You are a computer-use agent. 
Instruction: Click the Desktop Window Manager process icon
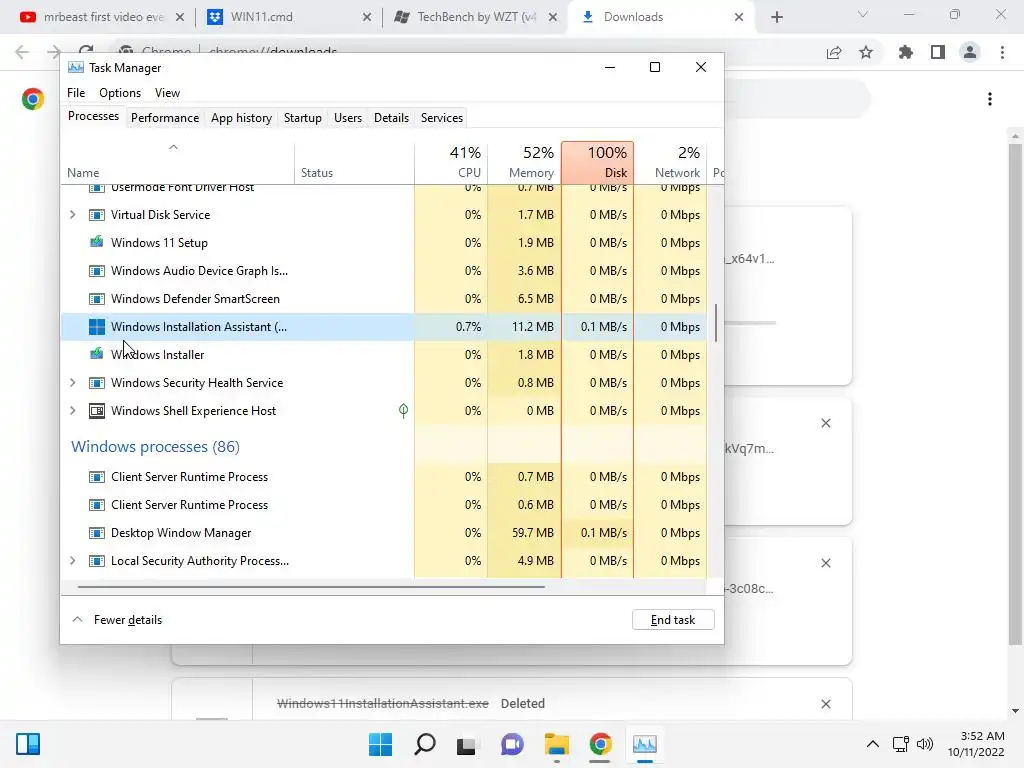coord(97,533)
